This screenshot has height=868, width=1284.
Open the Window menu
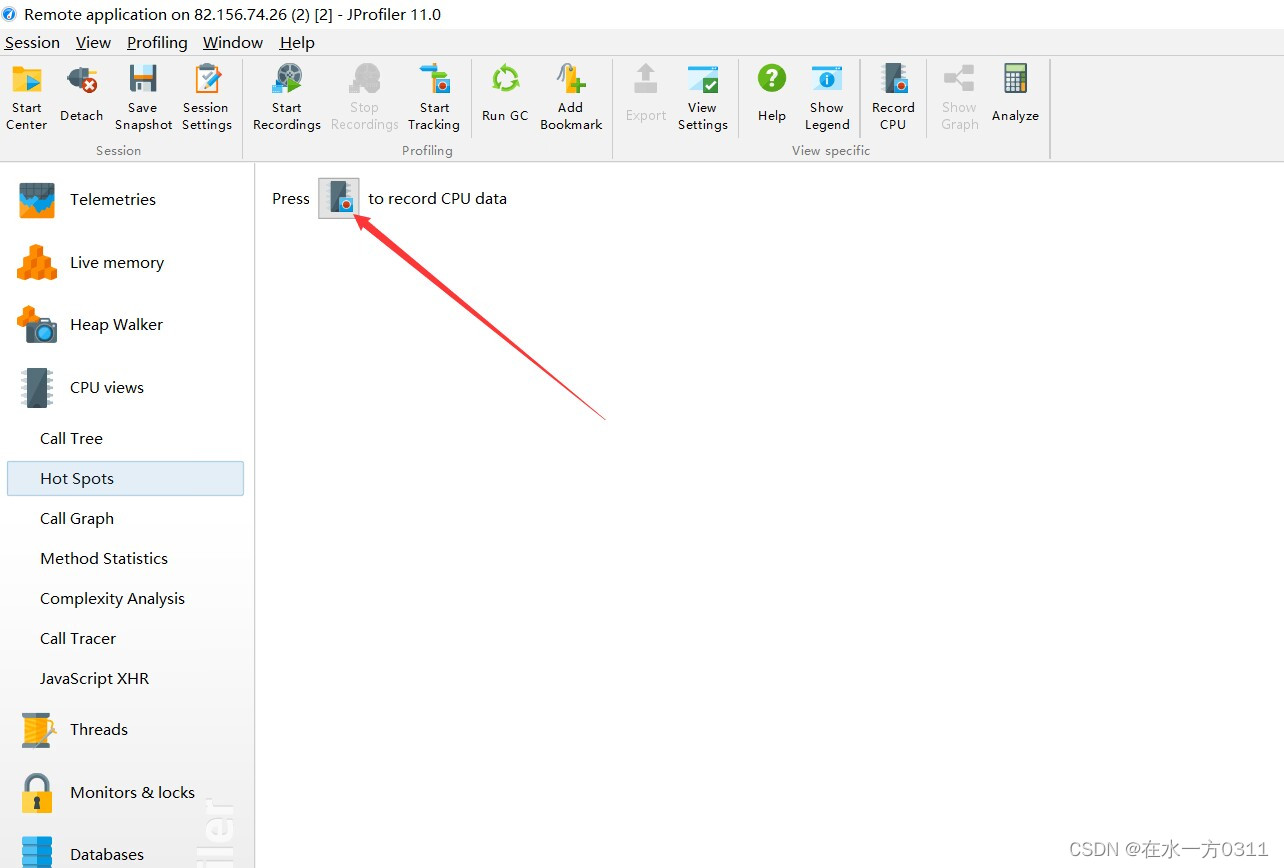233,42
